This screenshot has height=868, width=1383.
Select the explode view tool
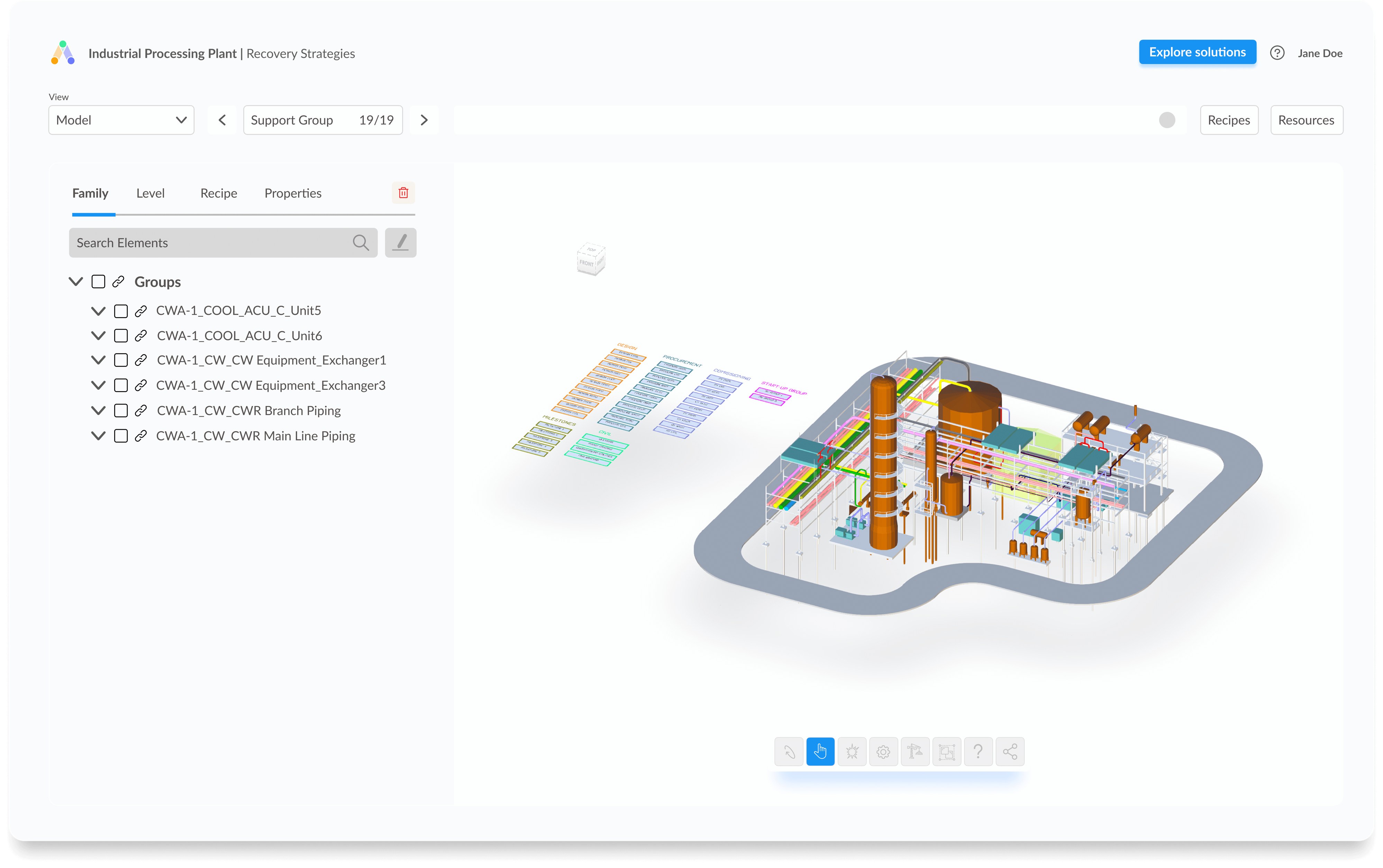point(852,751)
